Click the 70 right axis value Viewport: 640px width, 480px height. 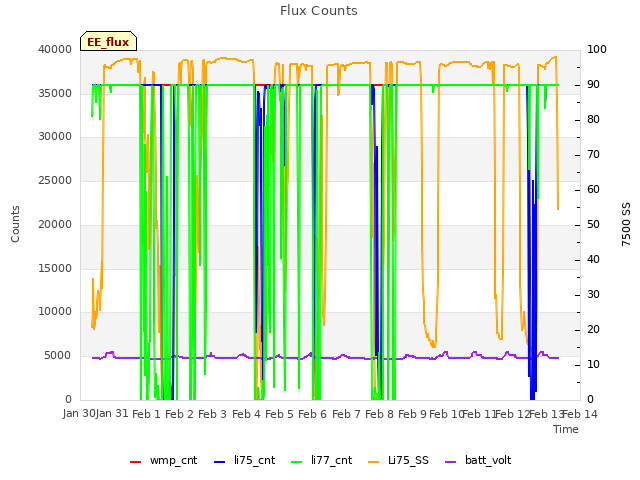point(593,155)
